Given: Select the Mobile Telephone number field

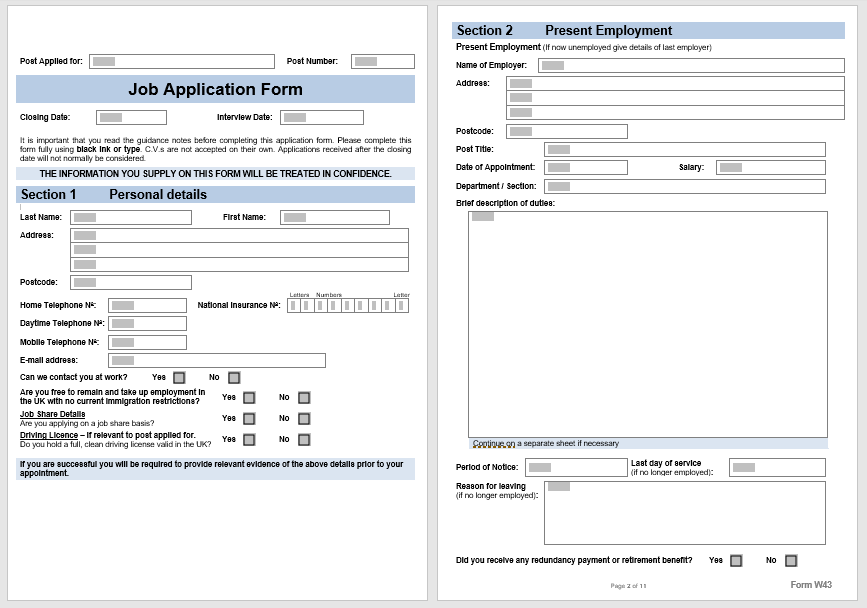Looking at the screenshot, I should (x=148, y=342).
